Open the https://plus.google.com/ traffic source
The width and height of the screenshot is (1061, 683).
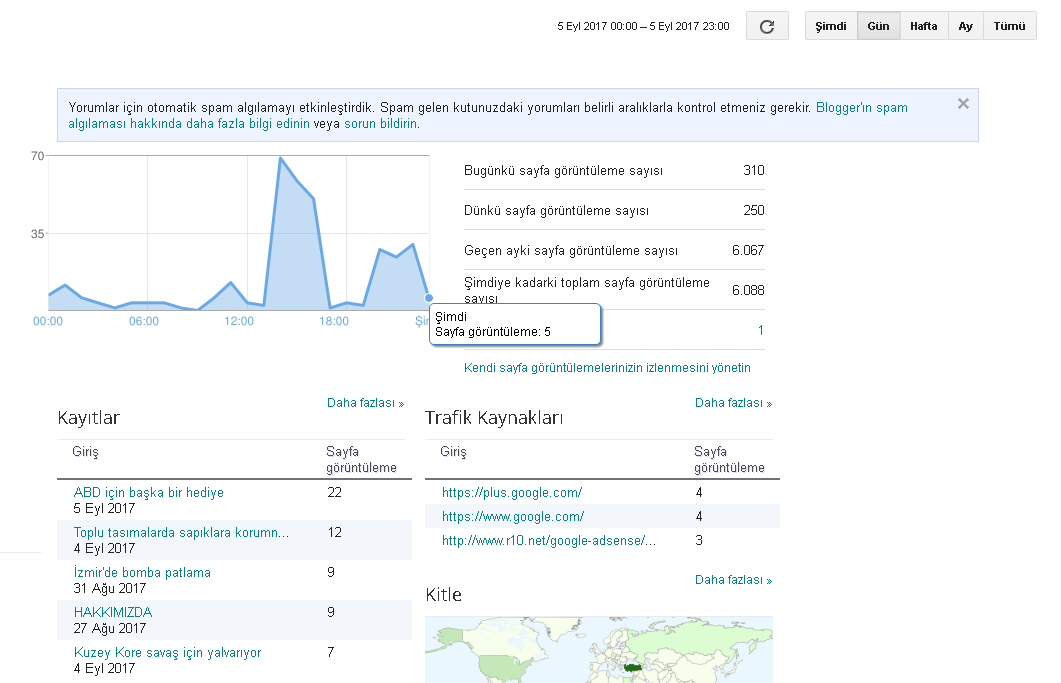click(x=512, y=493)
